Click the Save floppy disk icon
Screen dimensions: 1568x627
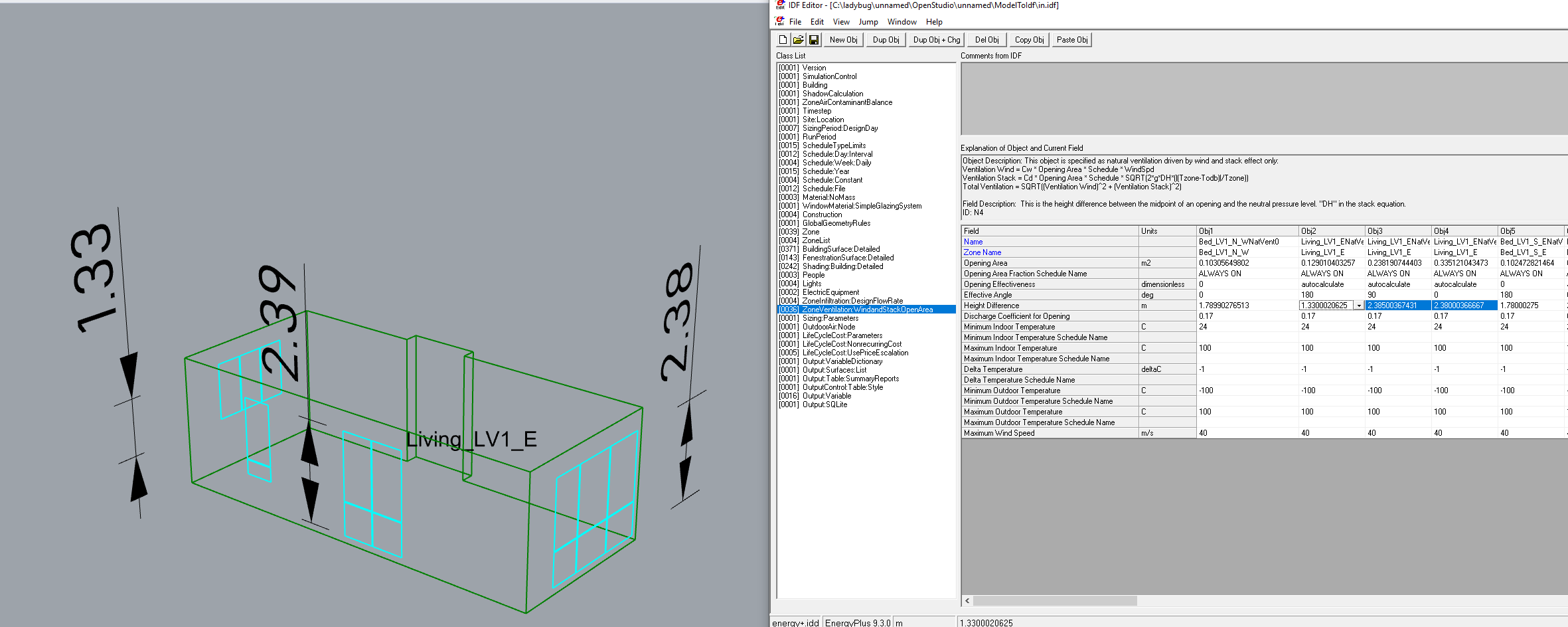pos(813,40)
